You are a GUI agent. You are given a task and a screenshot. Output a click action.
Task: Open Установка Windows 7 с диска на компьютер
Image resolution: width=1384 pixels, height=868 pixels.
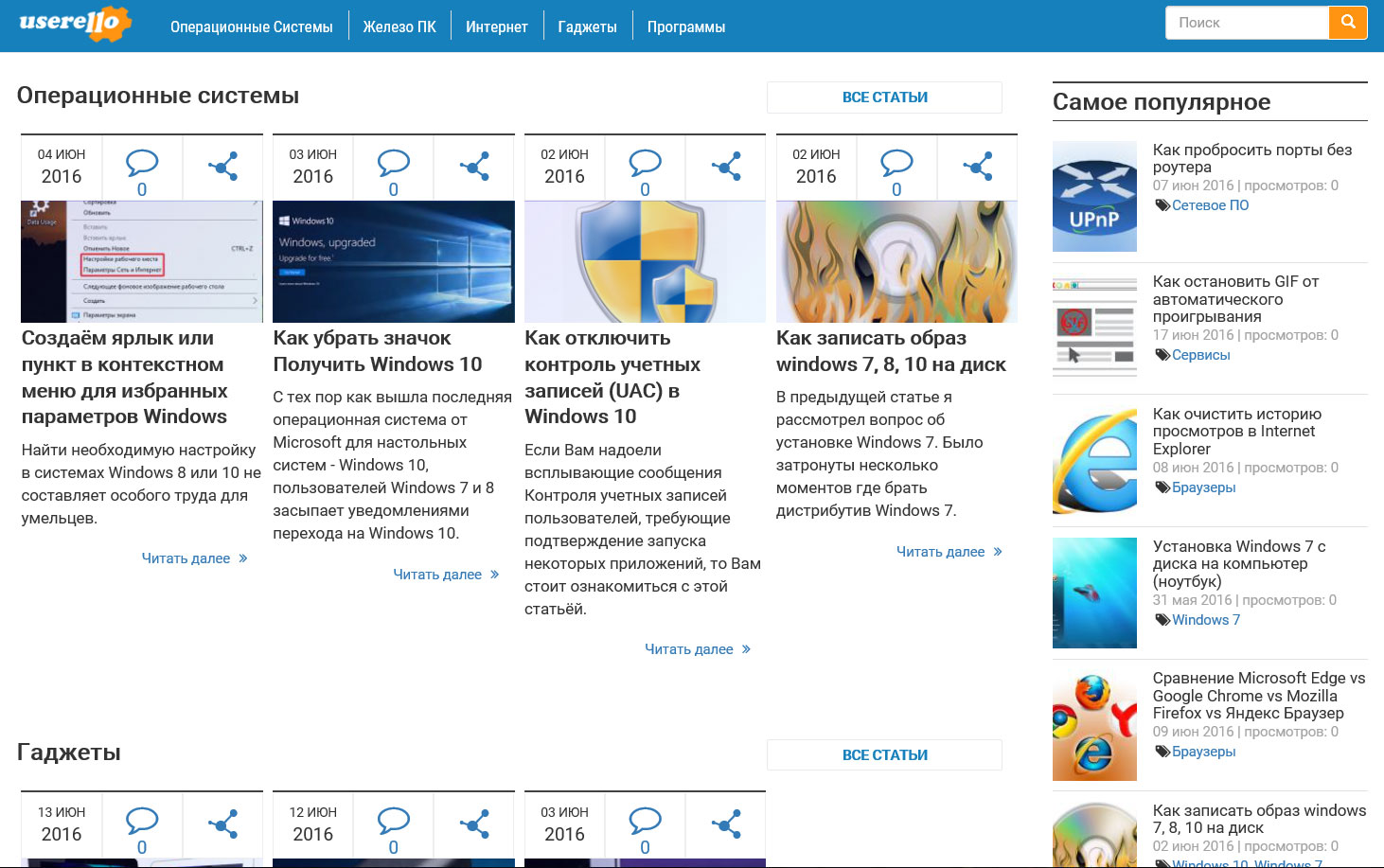pos(1239,564)
